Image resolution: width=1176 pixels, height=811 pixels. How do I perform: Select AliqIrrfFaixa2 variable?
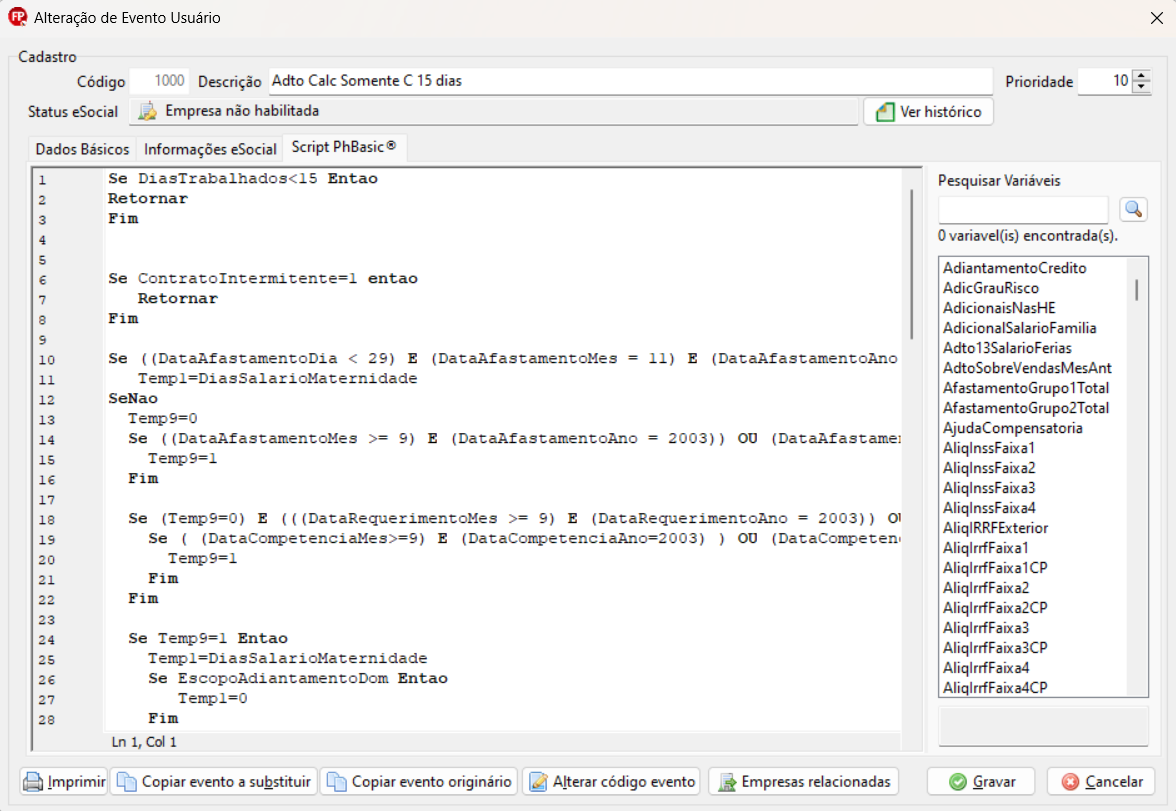pyautogui.click(x=986, y=588)
